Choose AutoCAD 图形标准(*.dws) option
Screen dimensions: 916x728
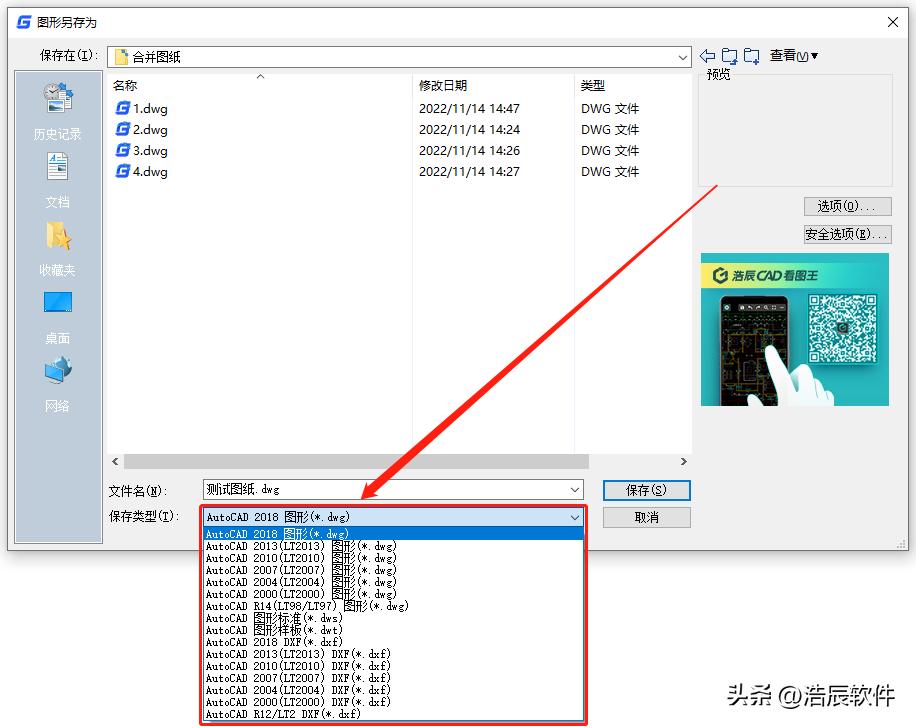(394, 618)
